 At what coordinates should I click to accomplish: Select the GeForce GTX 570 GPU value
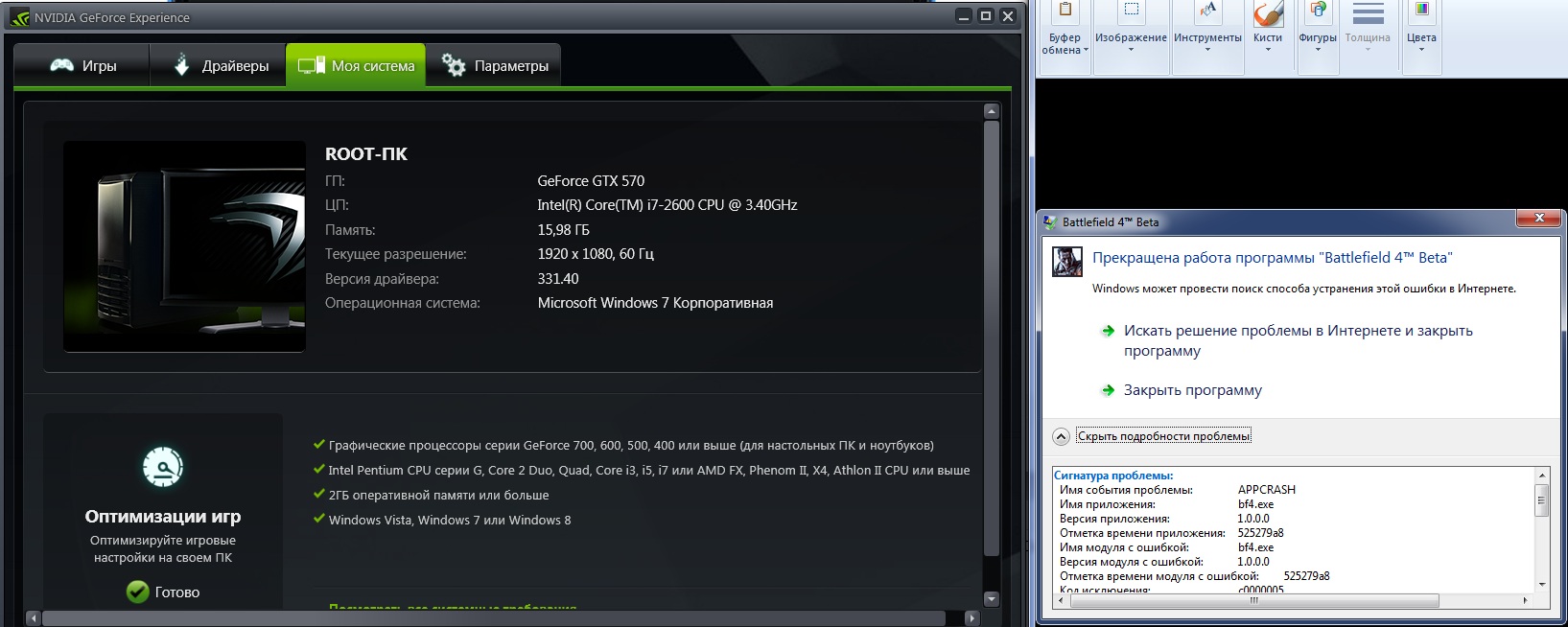pos(591,180)
